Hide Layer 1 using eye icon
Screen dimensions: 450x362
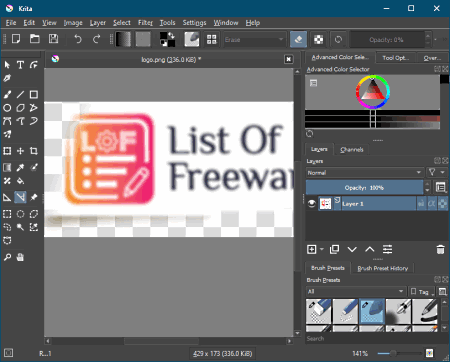pyautogui.click(x=312, y=203)
